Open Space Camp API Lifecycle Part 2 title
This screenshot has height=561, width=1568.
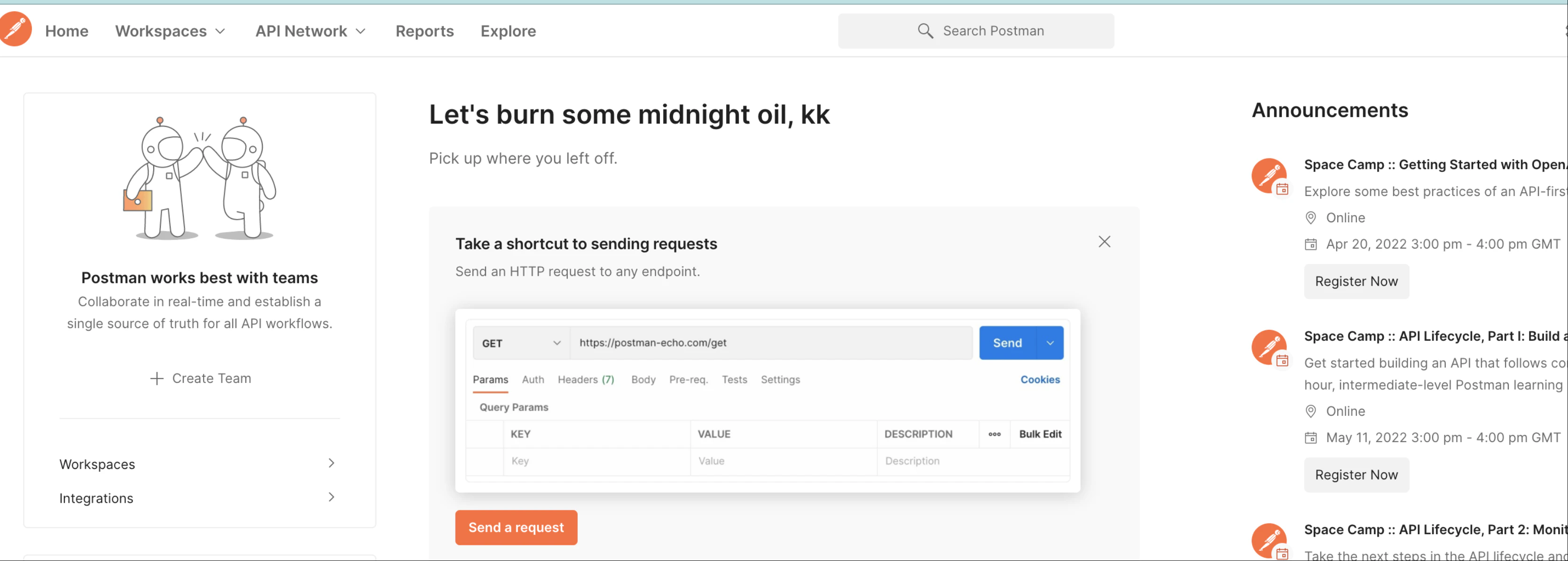click(1435, 530)
